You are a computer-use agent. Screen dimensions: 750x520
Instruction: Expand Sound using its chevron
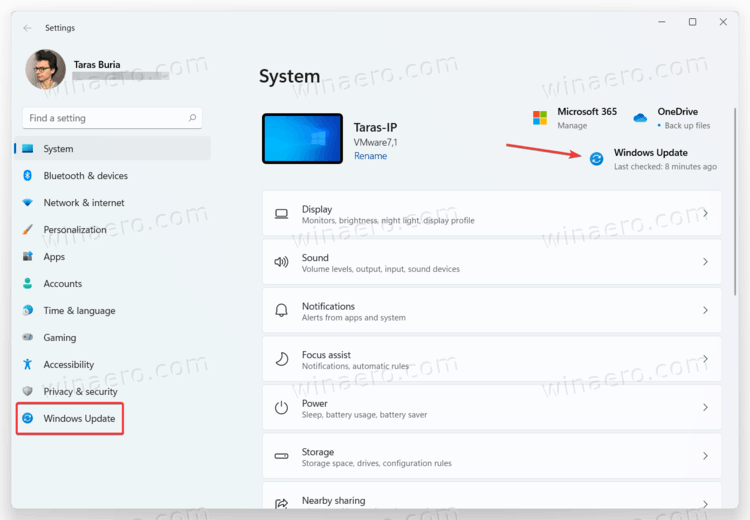click(705, 262)
